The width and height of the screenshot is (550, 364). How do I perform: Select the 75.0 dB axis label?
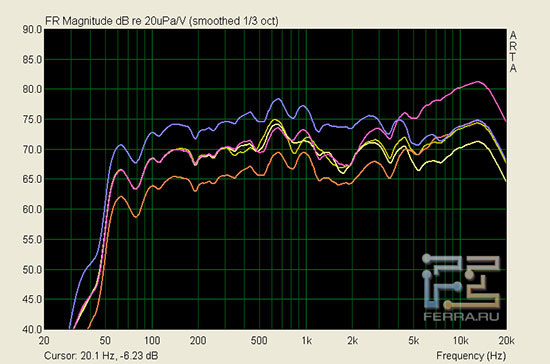(x=32, y=120)
